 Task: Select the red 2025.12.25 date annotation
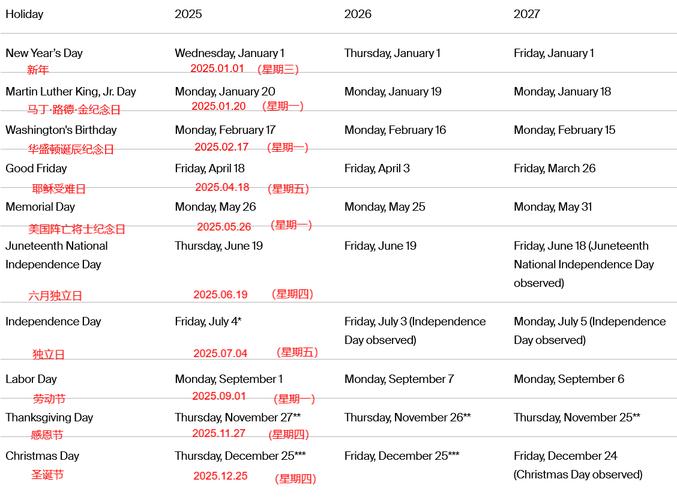pyautogui.click(x=220, y=476)
